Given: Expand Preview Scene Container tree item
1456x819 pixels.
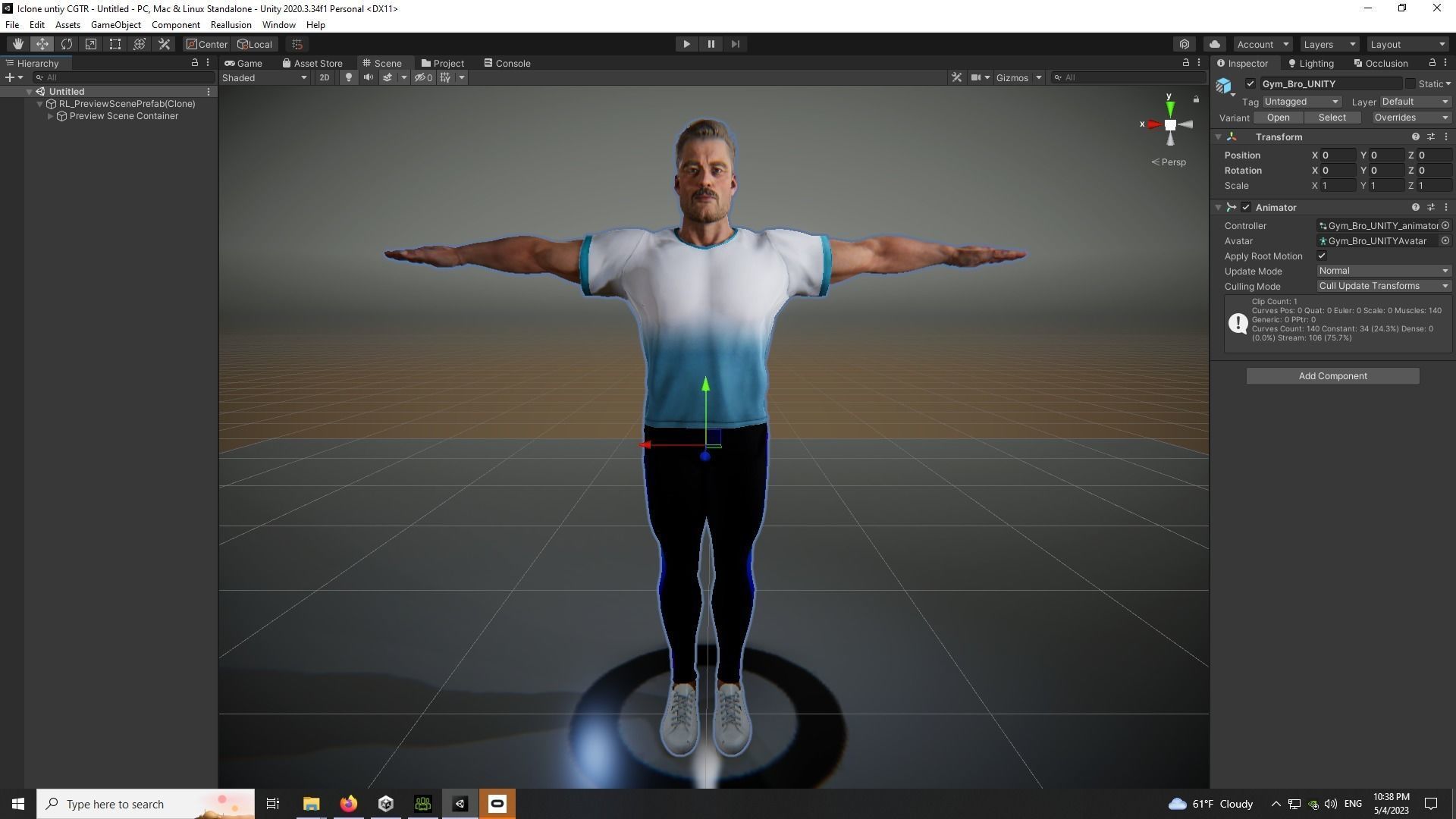Looking at the screenshot, I should point(50,116).
